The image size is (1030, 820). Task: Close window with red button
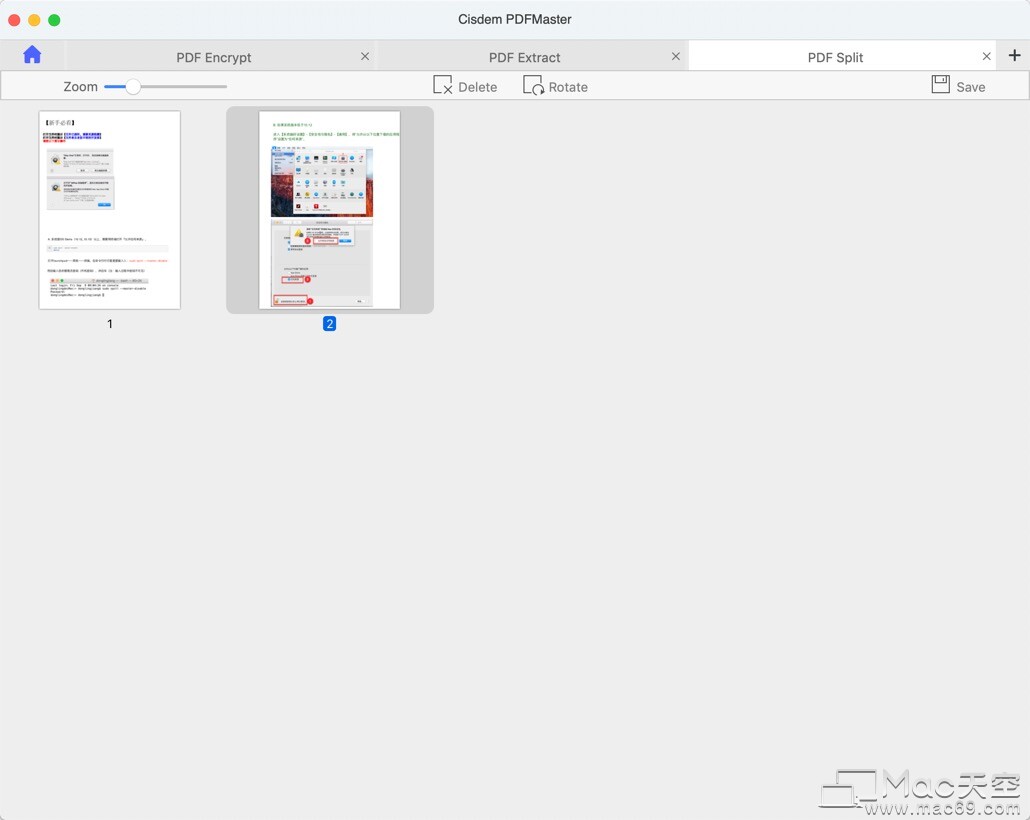tap(14, 20)
